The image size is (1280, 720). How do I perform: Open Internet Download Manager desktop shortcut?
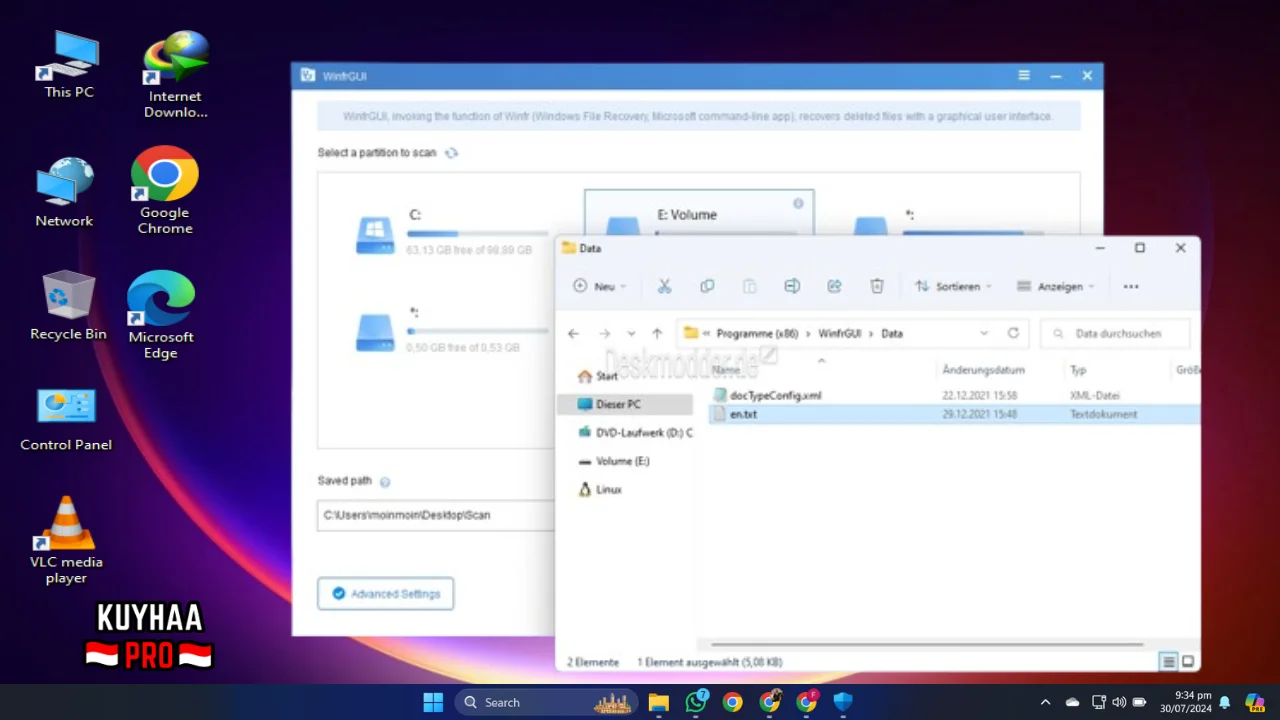click(175, 75)
